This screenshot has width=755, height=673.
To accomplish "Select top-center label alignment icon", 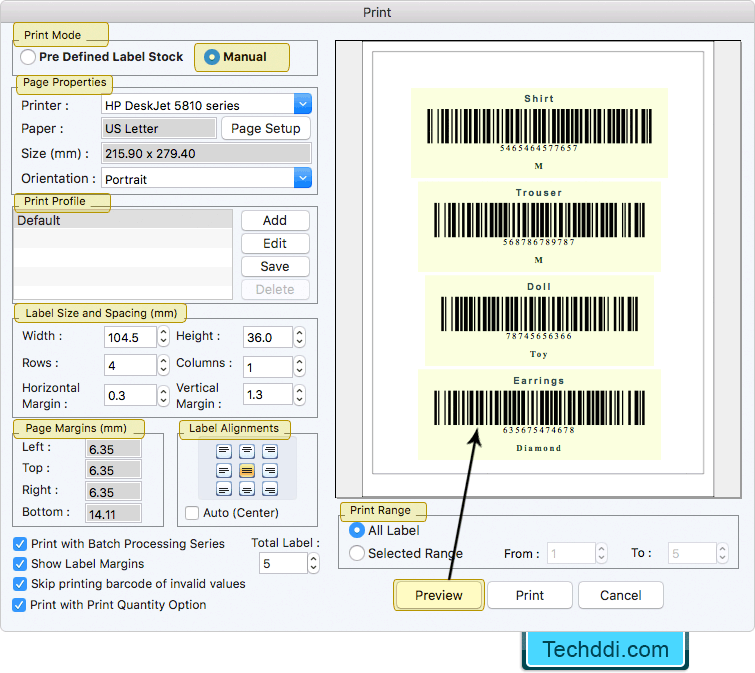I will tap(247, 451).
